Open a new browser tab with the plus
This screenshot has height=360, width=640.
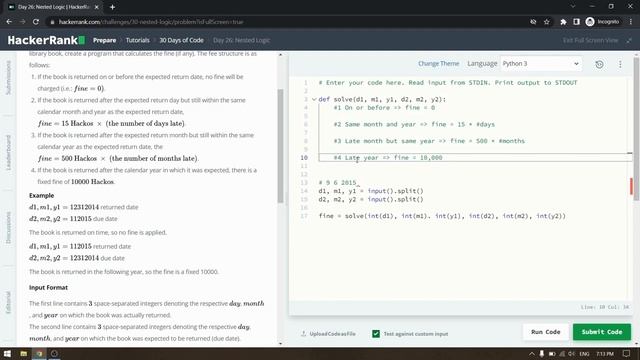click(112, 7)
